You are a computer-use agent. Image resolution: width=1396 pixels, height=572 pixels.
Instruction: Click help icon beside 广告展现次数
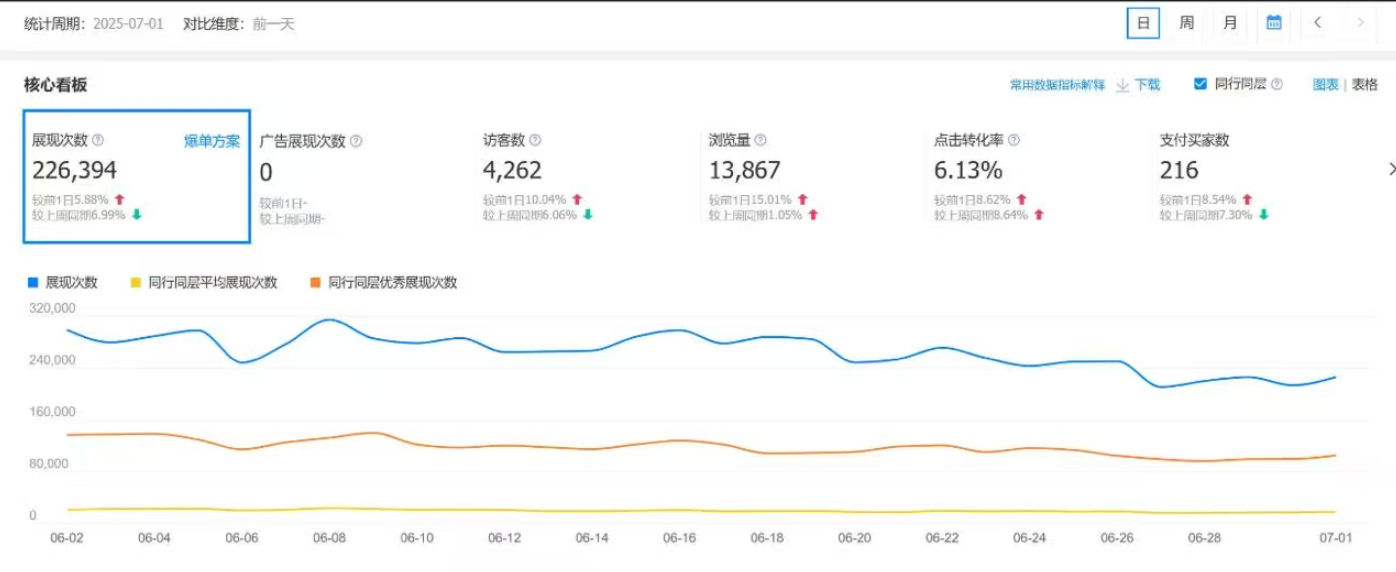356,142
